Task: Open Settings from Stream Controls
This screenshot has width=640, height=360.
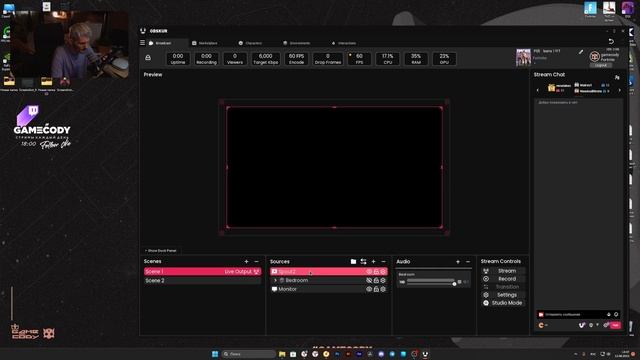Action: (503, 295)
